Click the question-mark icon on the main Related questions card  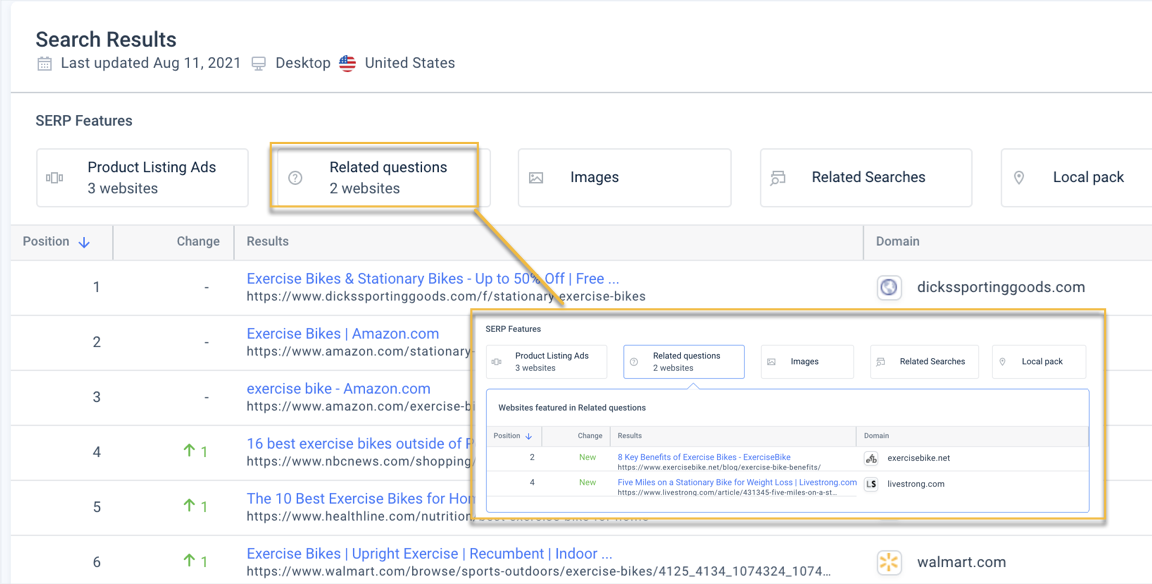[295, 178]
